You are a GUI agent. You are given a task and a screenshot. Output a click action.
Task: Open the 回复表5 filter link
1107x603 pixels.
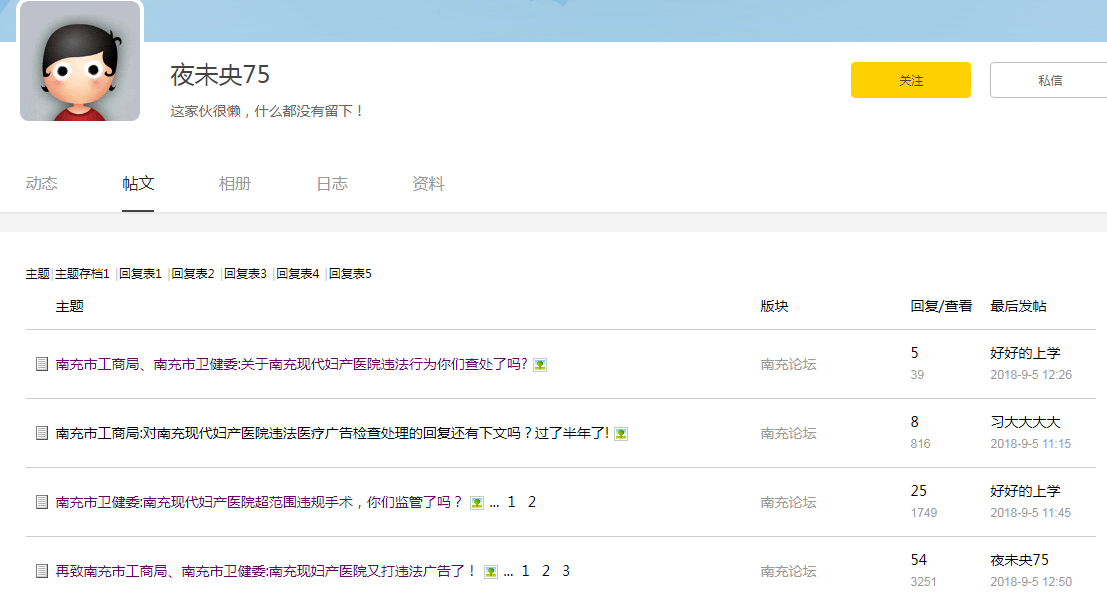[350, 274]
